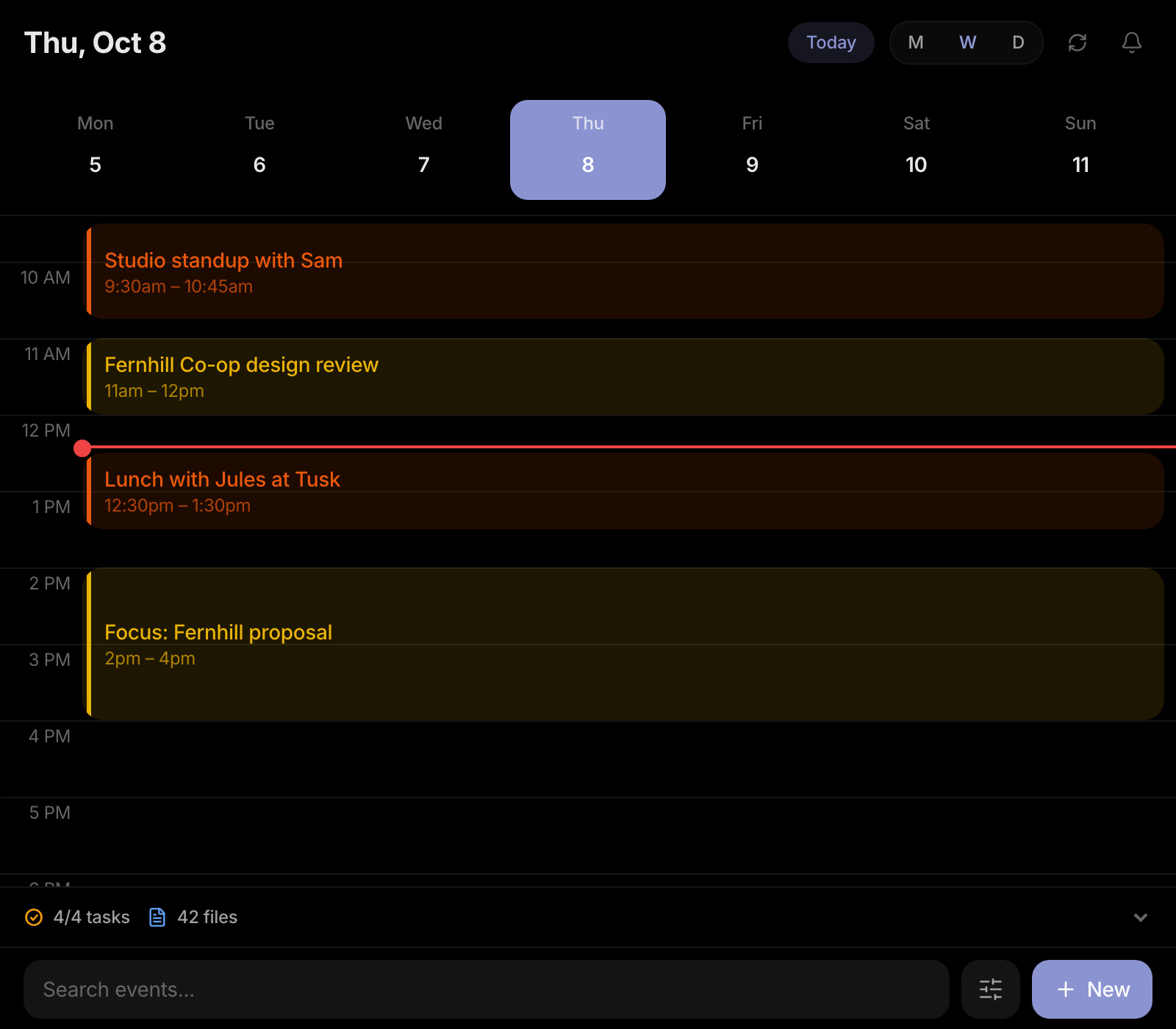Click the 10 AM time label
Viewport: 1176px width, 1029px height.
[x=46, y=278]
